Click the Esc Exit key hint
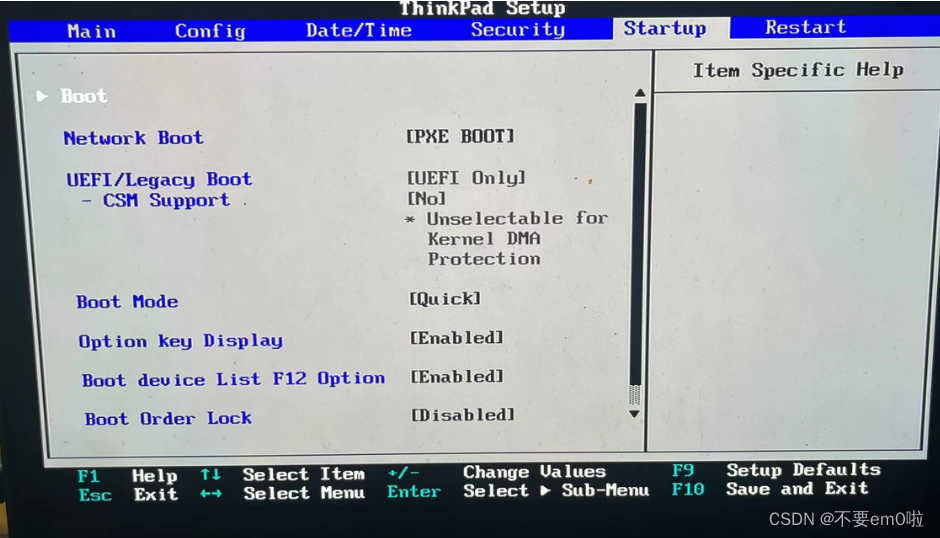This screenshot has width=940, height=538. (x=128, y=495)
